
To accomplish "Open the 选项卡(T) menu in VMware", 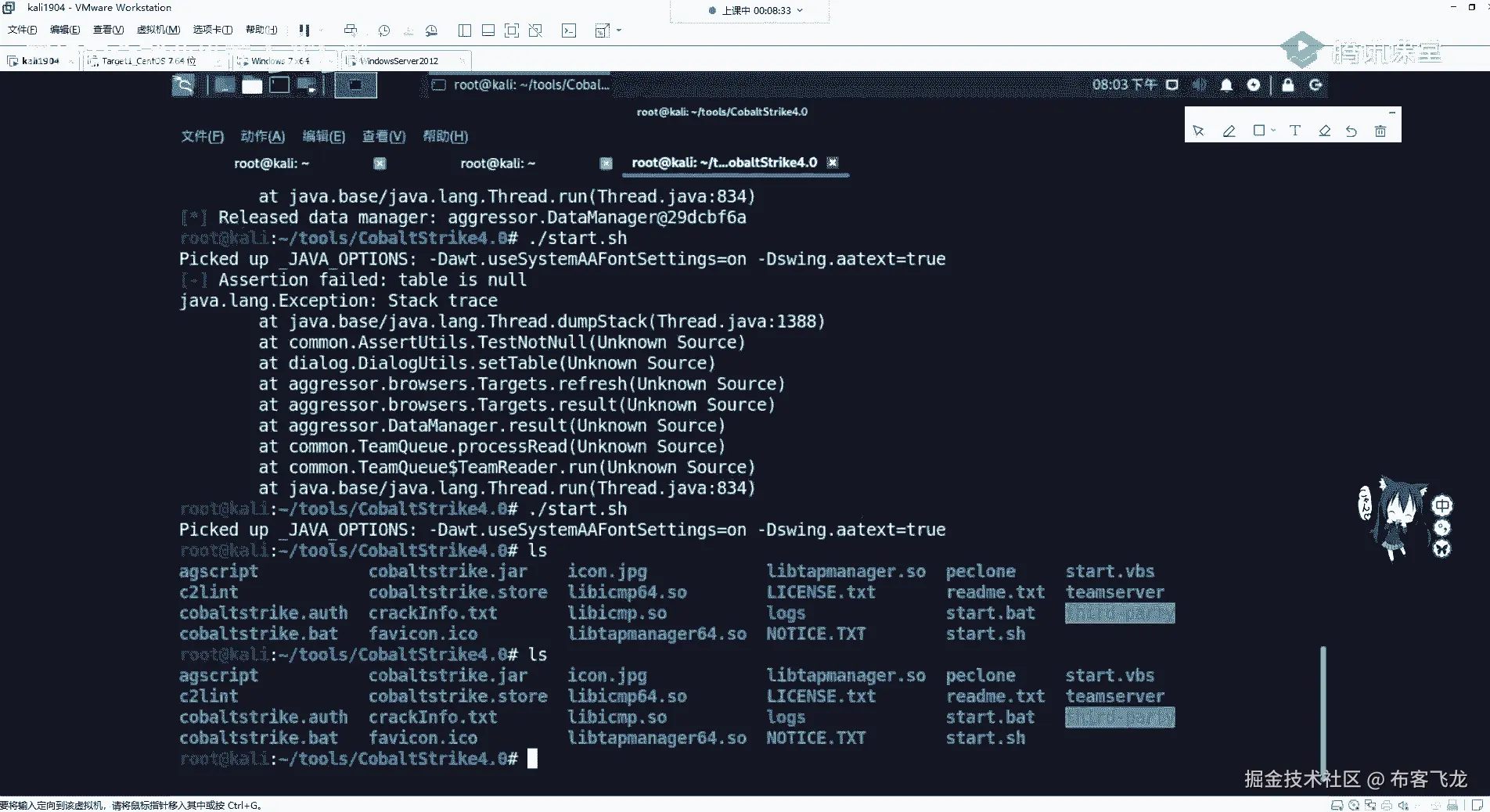I will click(x=213, y=30).
